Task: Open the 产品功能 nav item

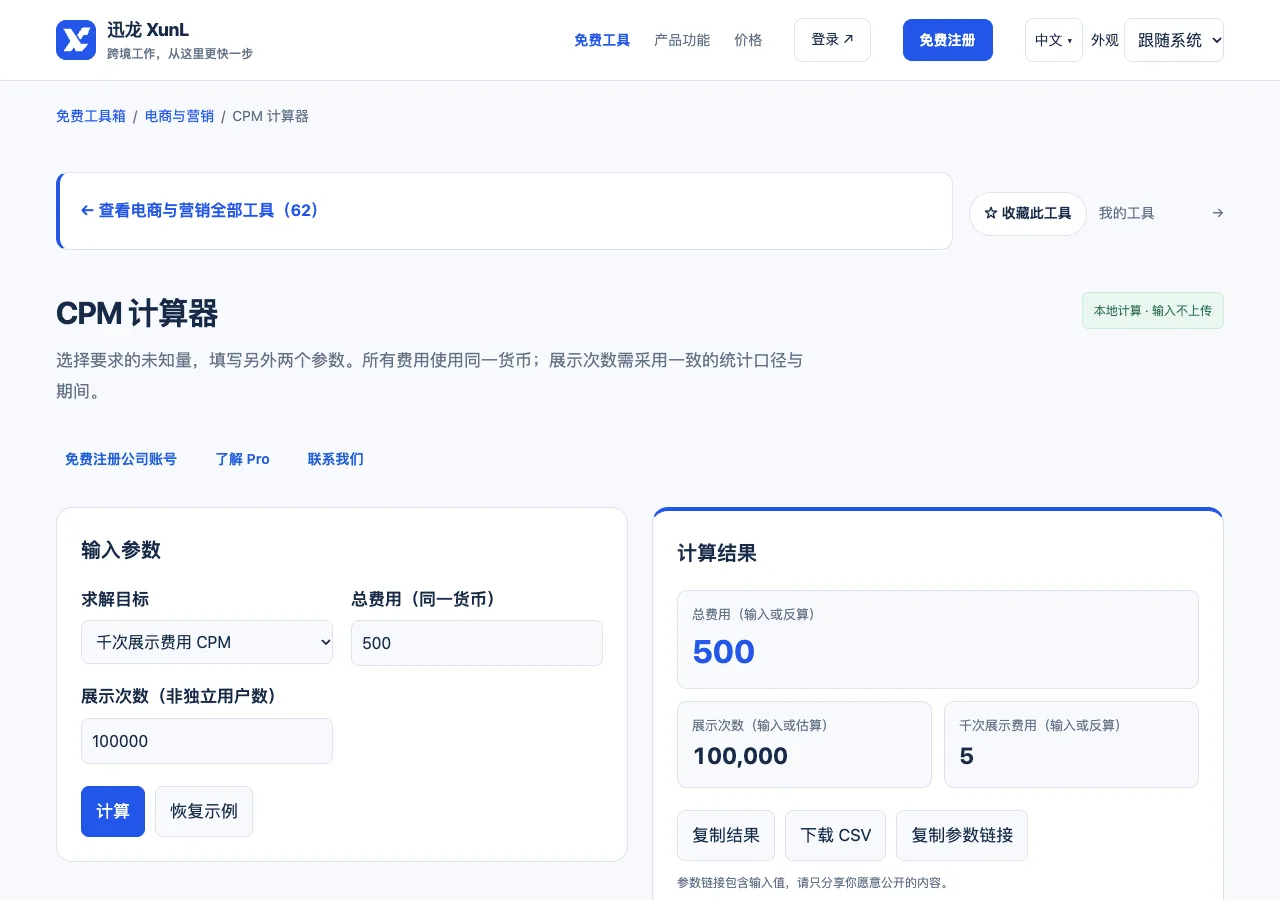Action: [x=682, y=40]
